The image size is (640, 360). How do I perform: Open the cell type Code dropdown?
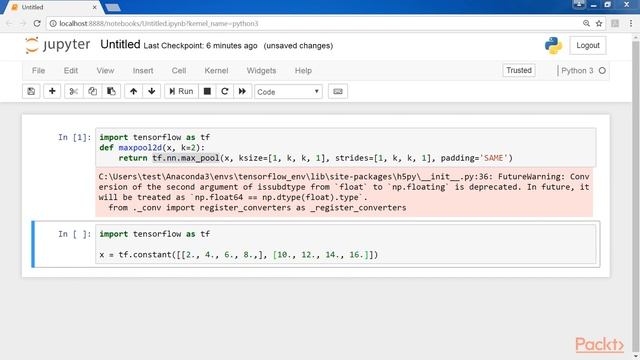(x=288, y=92)
